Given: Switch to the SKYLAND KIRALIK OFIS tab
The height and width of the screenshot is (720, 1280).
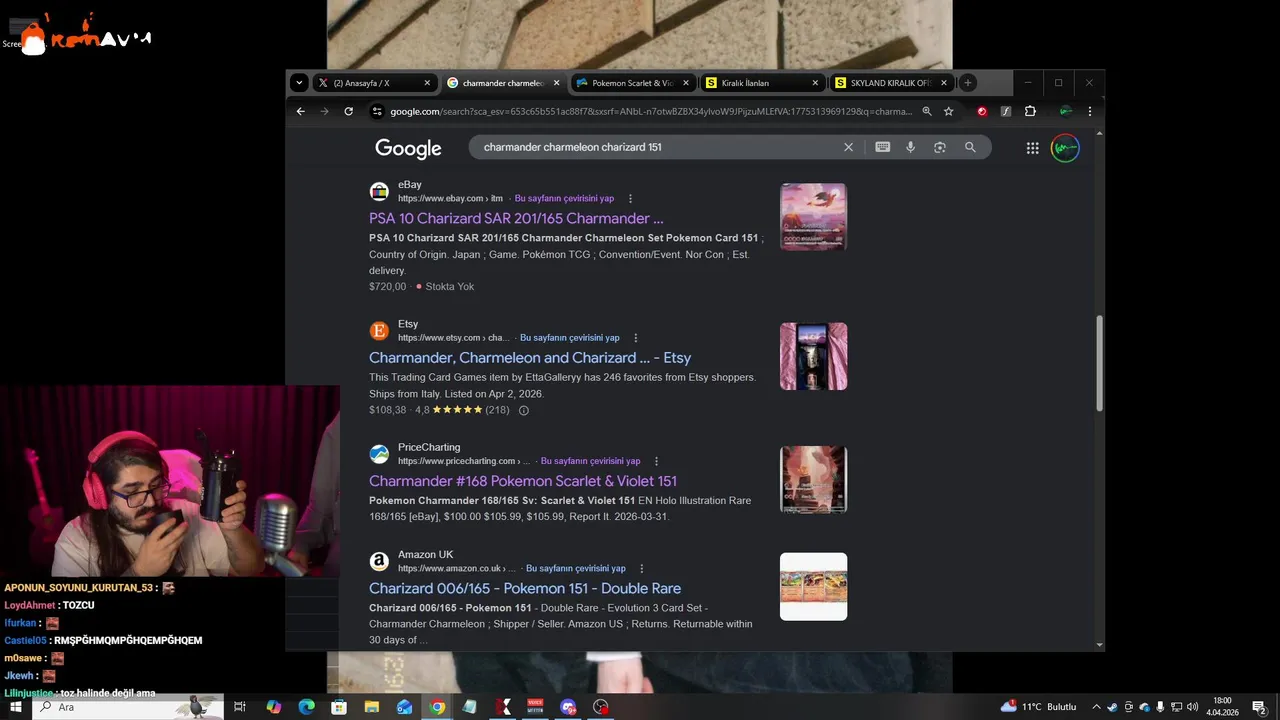Looking at the screenshot, I should [x=891, y=83].
